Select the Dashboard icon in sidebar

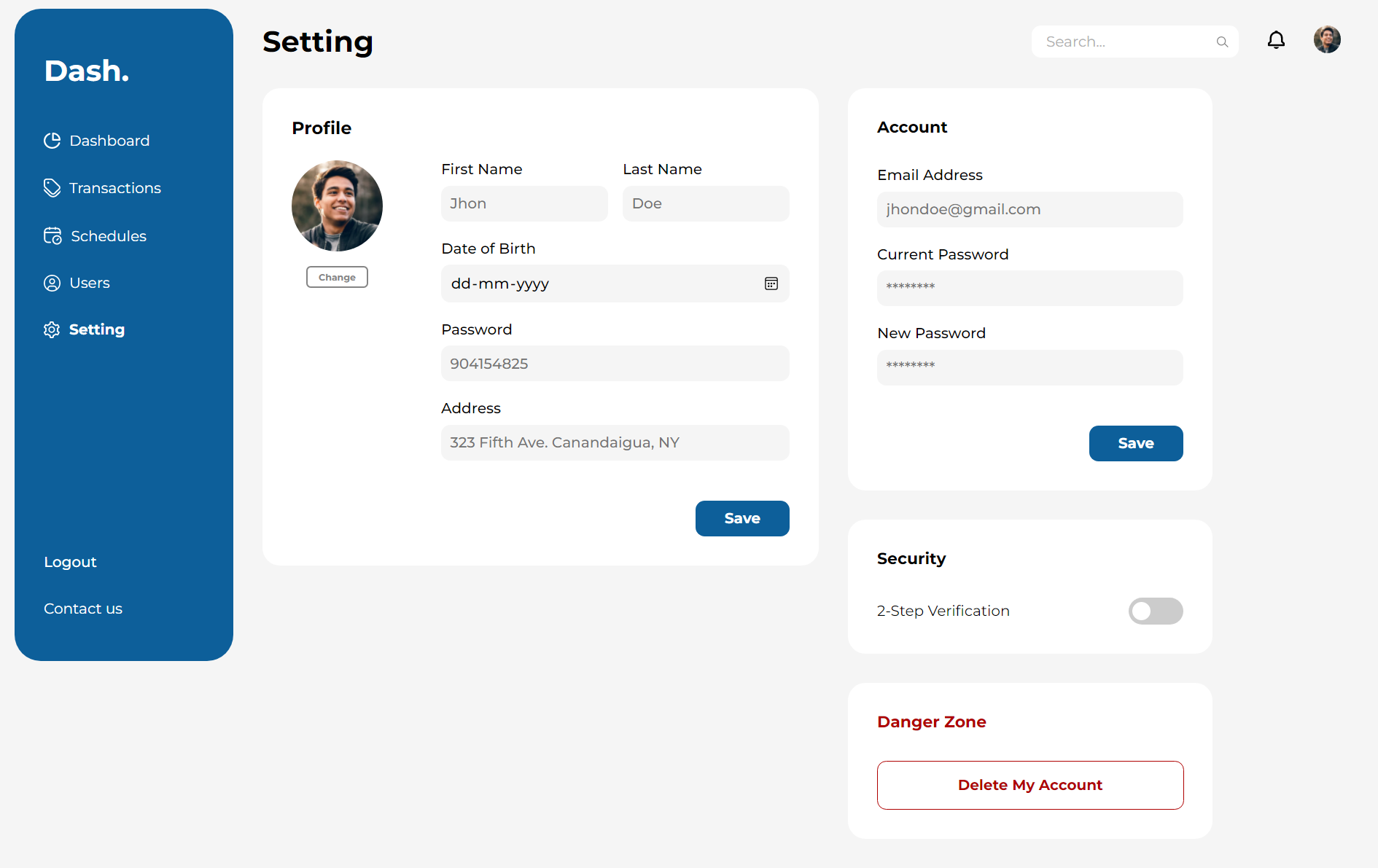click(52, 140)
